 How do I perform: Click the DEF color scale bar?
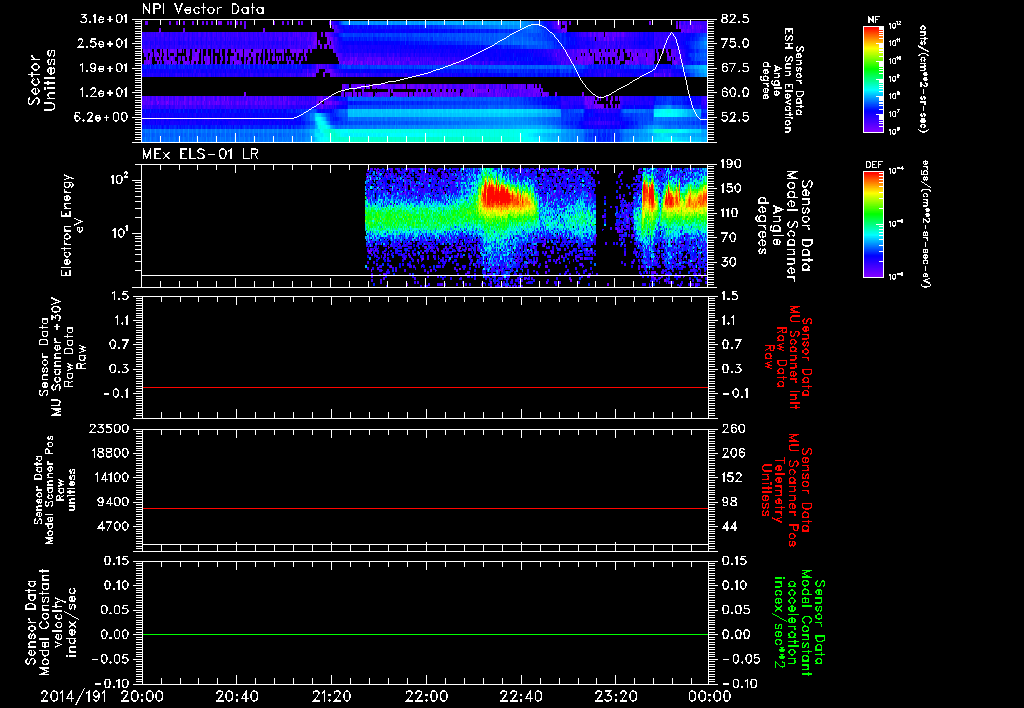click(874, 223)
